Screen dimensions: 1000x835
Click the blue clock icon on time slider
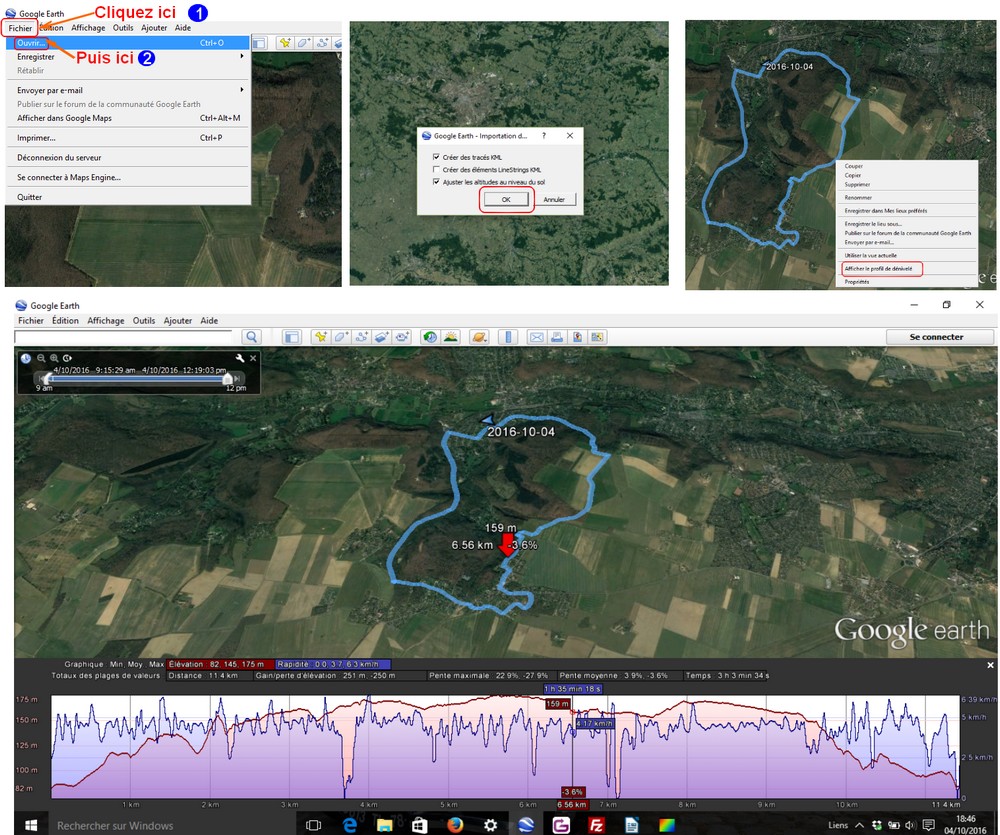point(26,358)
